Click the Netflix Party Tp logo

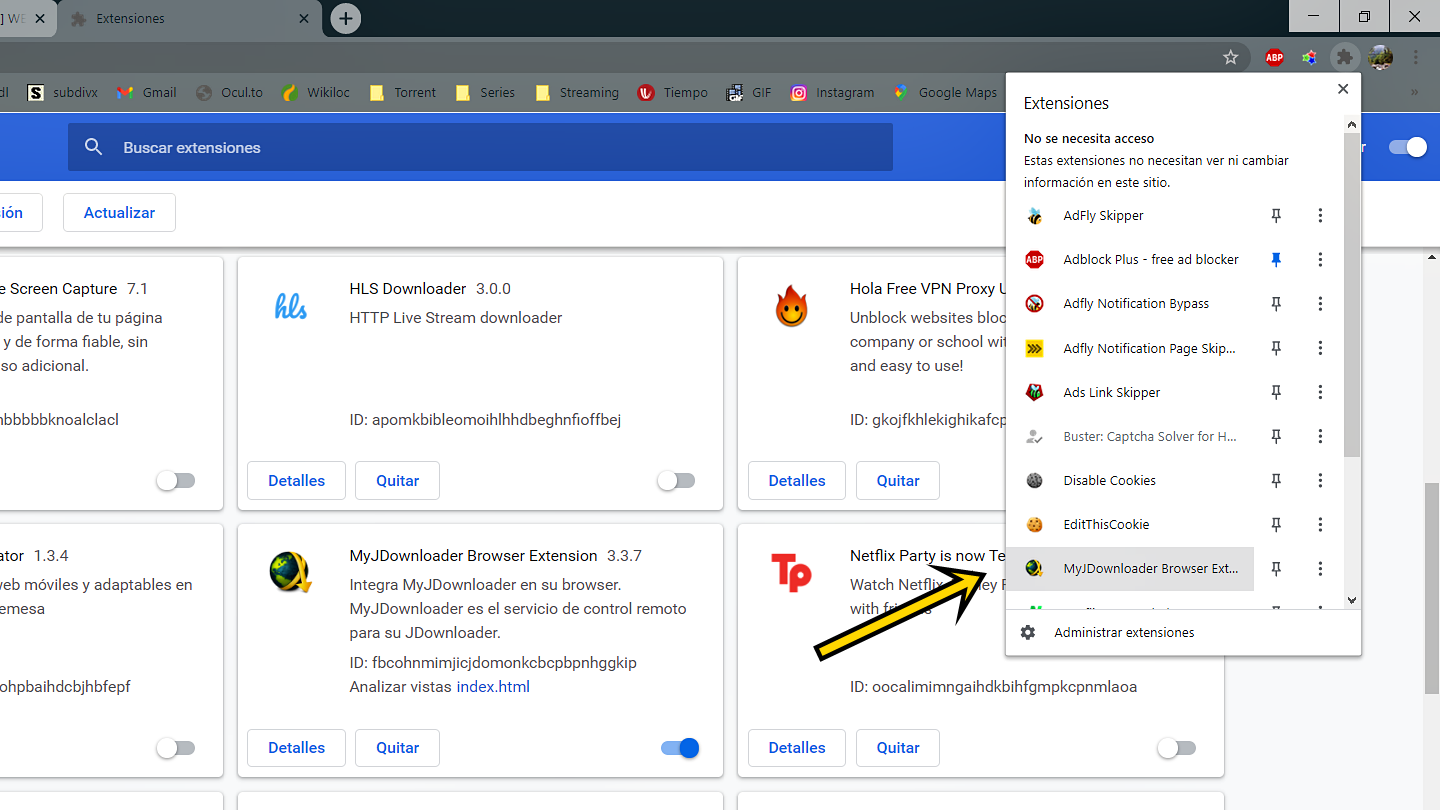[x=791, y=572]
